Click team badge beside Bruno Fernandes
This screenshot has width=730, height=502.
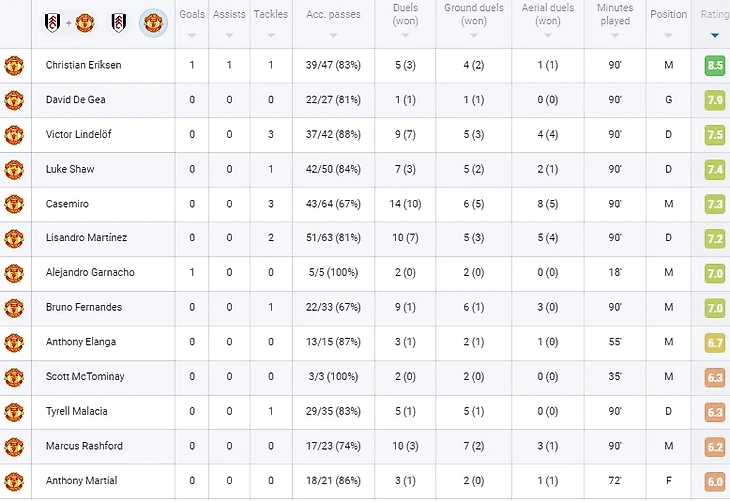coord(14,308)
